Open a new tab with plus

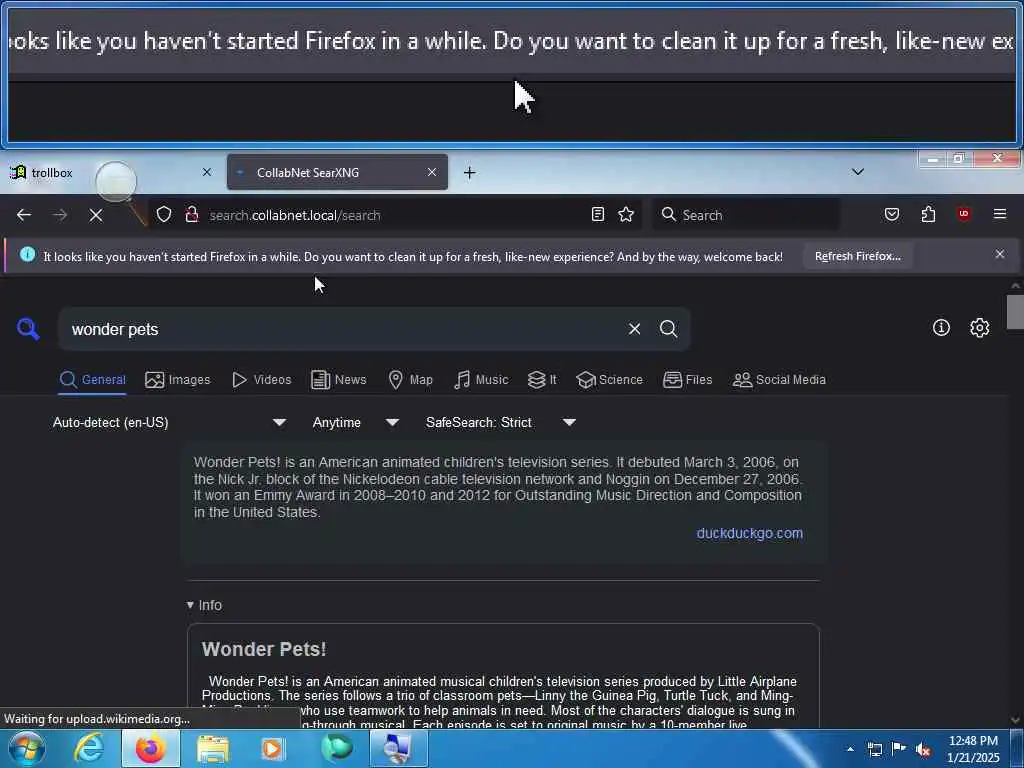pos(469,172)
